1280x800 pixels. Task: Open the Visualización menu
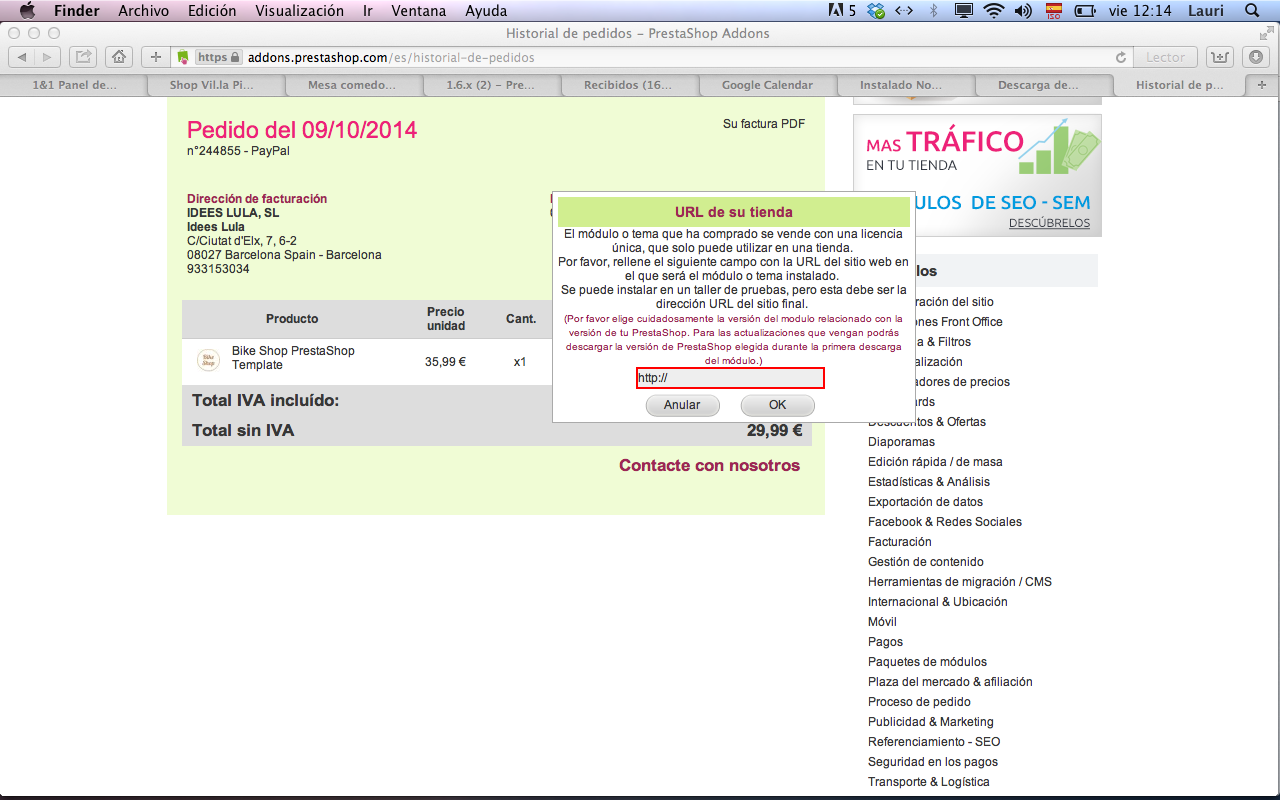299,11
